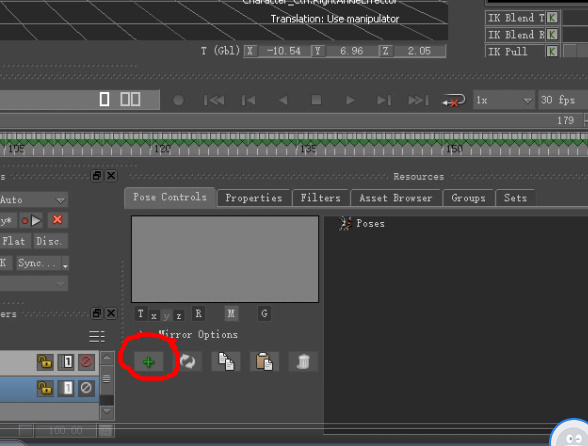Screen dimensions: 588x446
Task: Toggle the T translation pose option
Action: 141,314
